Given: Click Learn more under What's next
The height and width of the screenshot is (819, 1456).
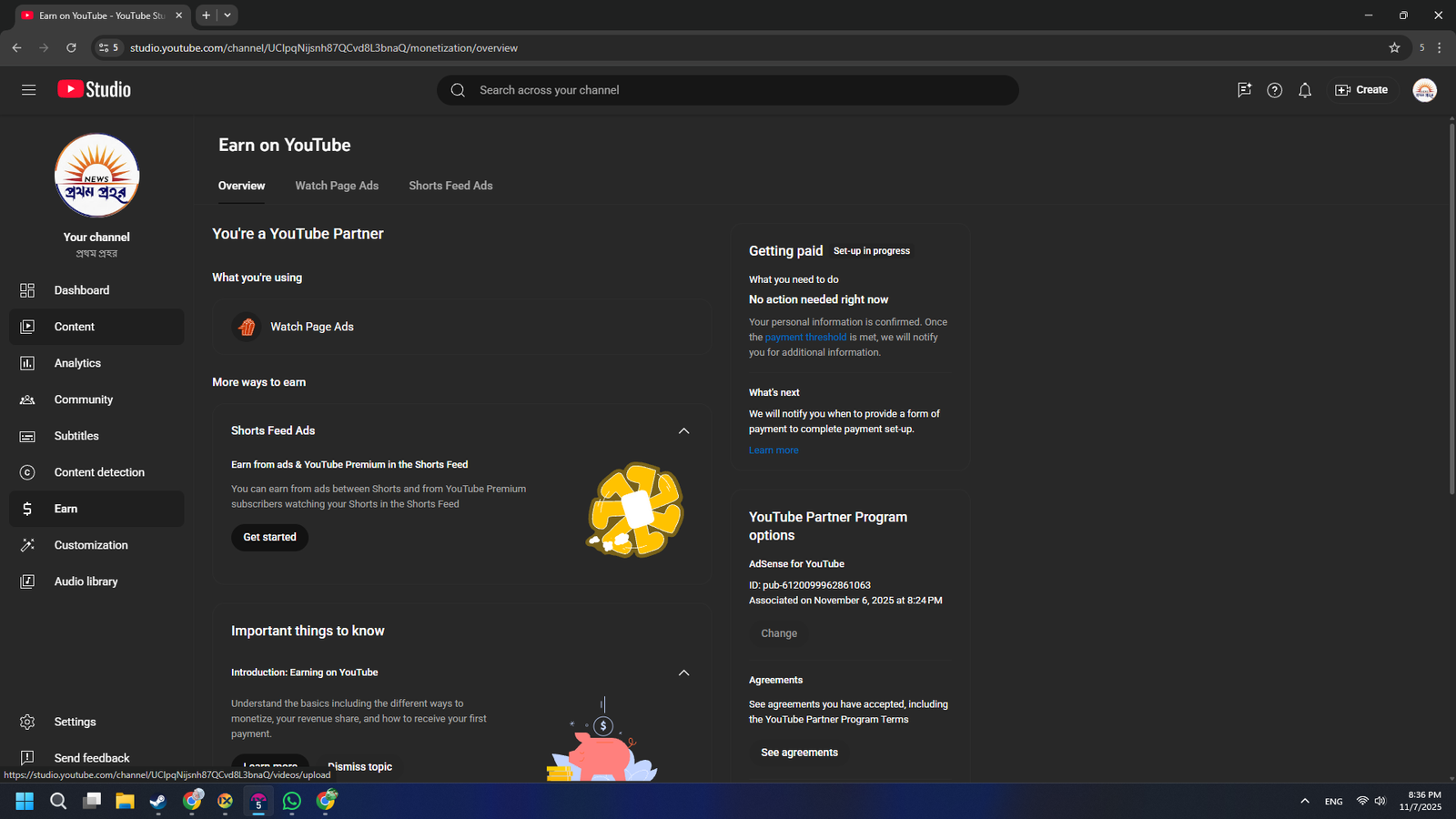Looking at the screenshot, I should 773,450.
